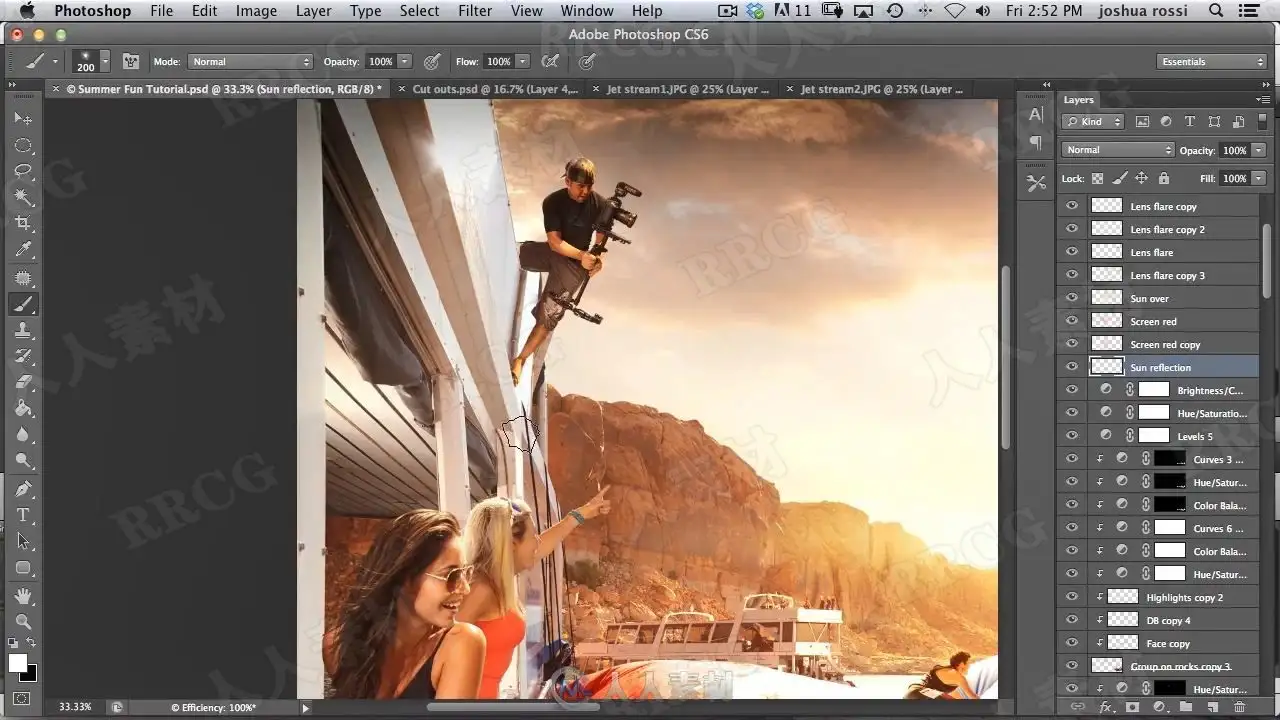Select the Eraser tool
This screenshot has width=1280, height=720.
tap(23, 382)
